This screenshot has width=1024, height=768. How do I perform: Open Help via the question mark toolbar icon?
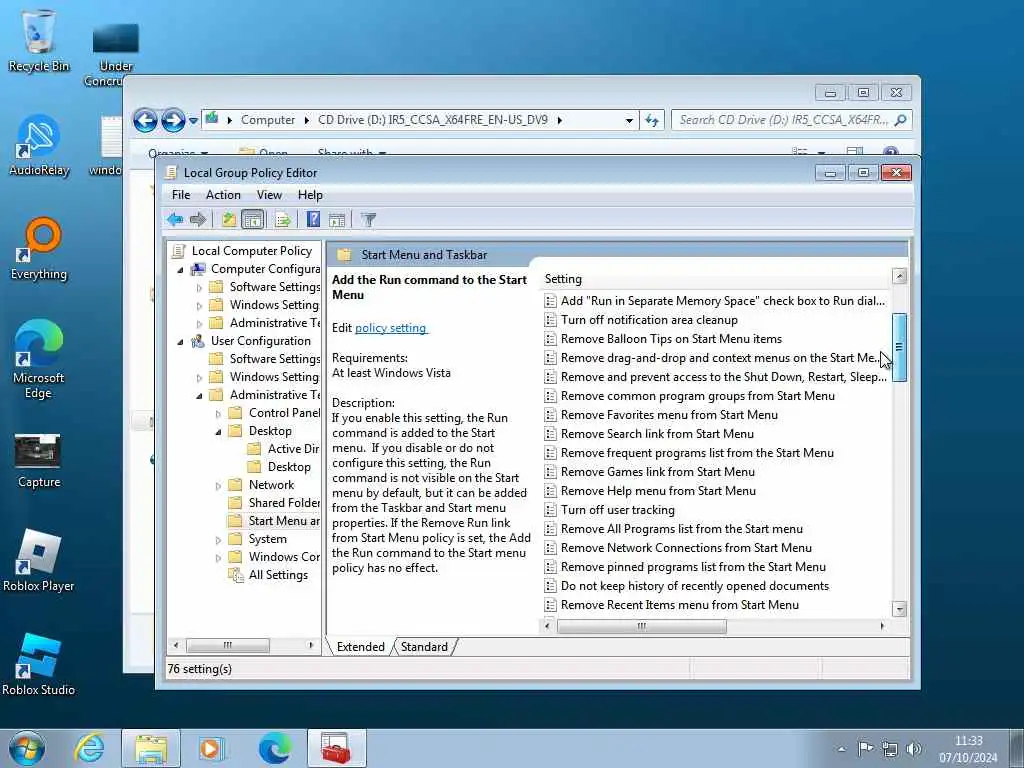point(313,219)
